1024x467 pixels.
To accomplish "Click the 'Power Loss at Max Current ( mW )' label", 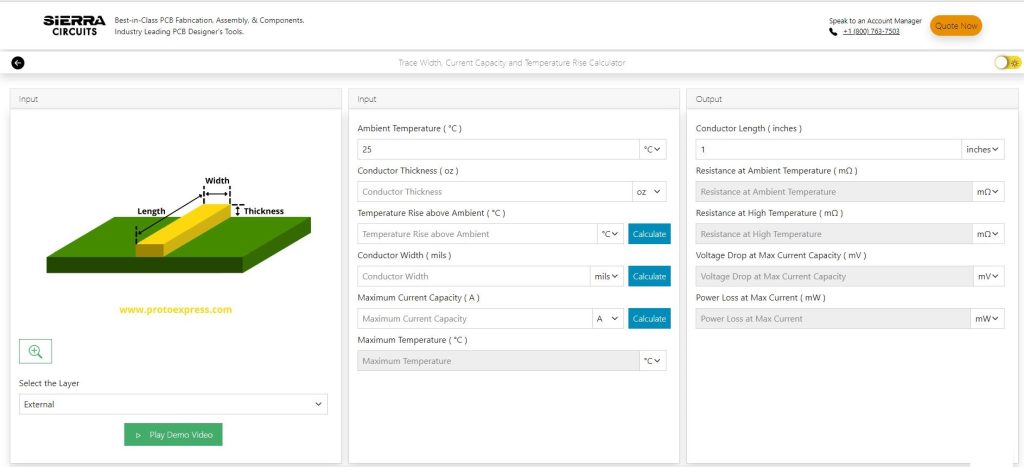I will [760, 298].
